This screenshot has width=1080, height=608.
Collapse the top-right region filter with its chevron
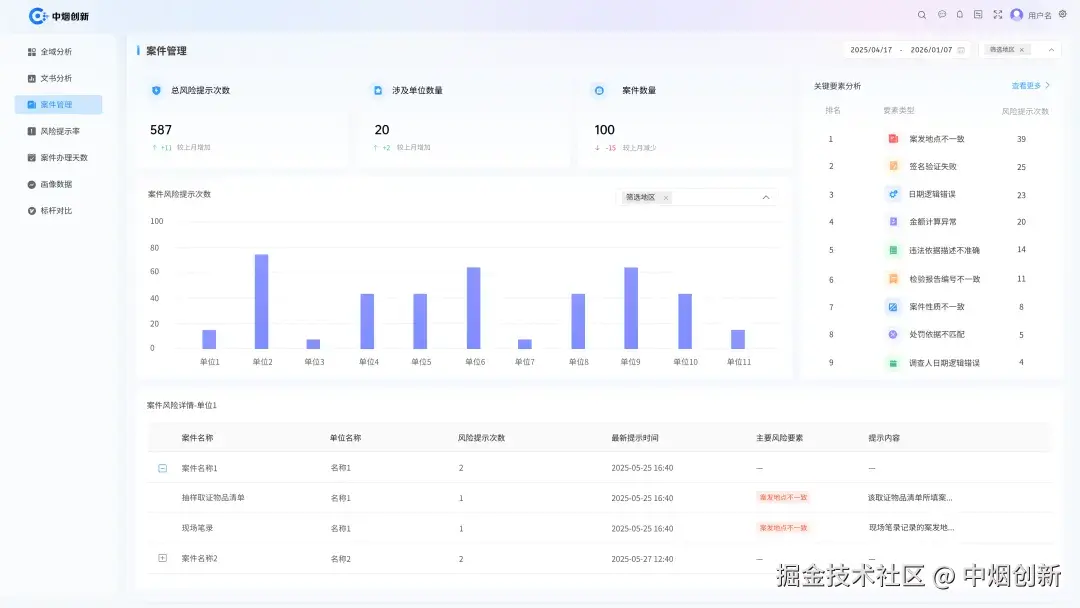tap(1051, 50)
